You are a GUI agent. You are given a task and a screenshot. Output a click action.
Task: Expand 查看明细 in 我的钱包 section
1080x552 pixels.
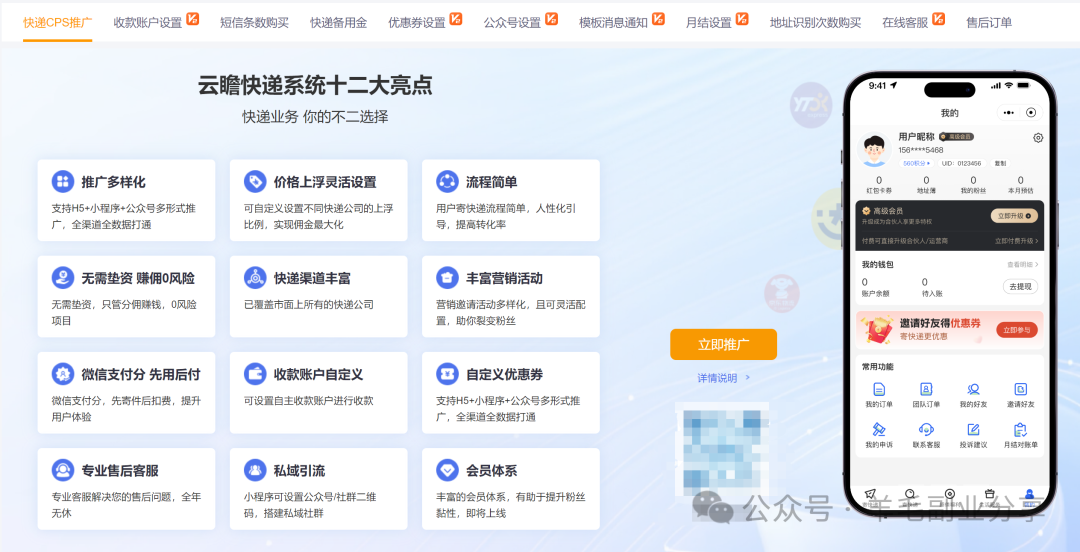point(1023,265)
